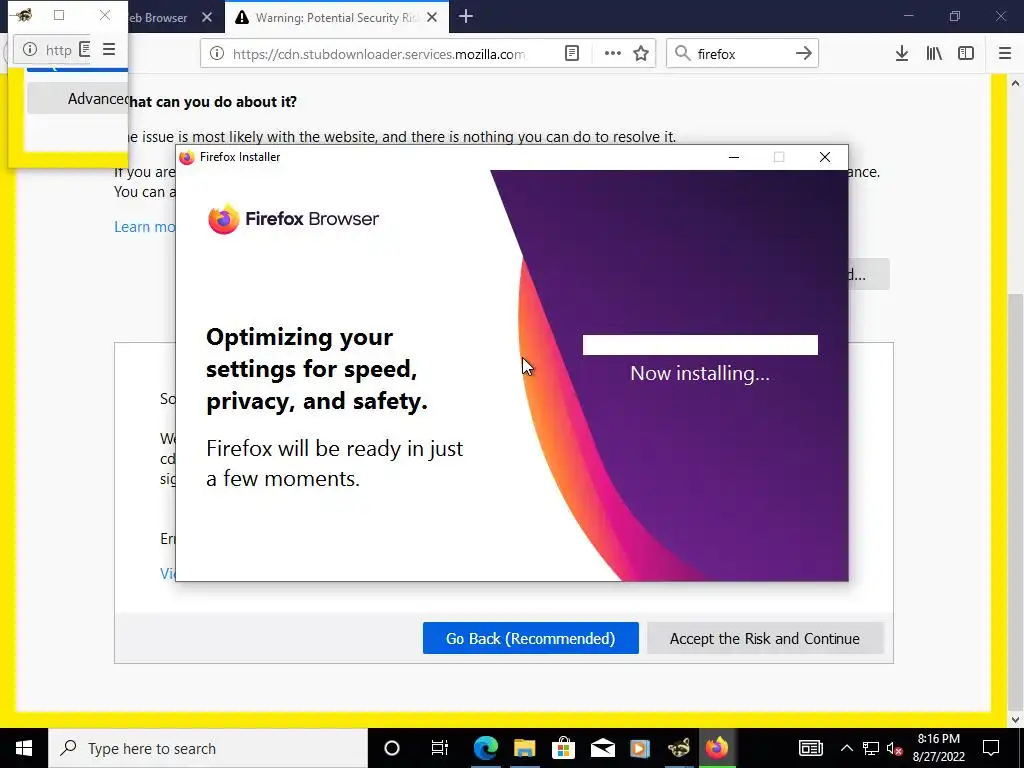1024x768 pixels.
Task: Click the taskbar search box
Action: click(x=208, y=748)
